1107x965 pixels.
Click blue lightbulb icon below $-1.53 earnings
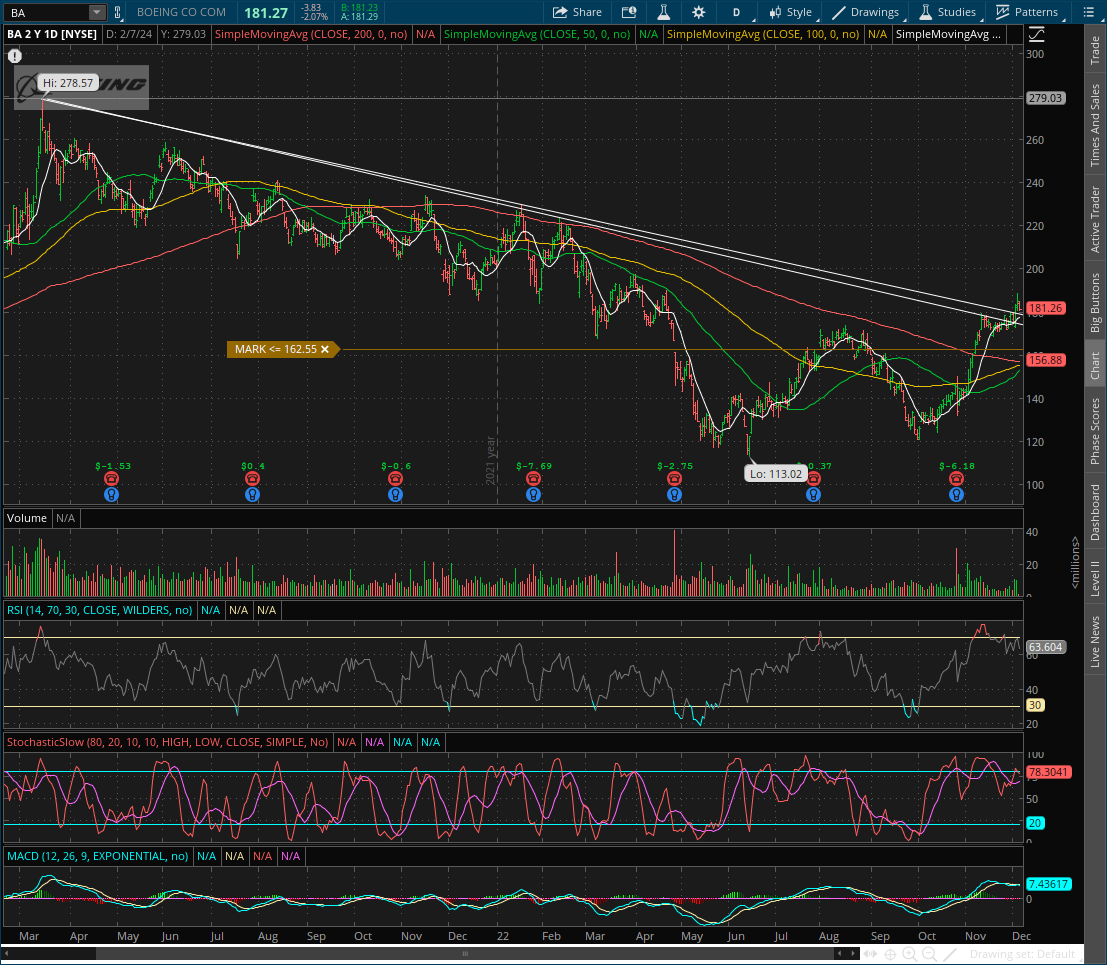pos(111,495)
